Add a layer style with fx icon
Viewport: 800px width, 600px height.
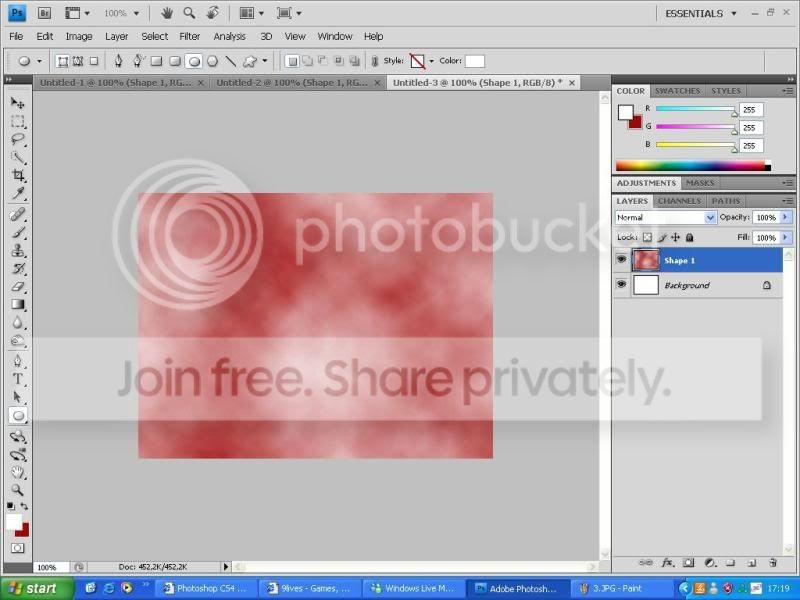[667, 563]
